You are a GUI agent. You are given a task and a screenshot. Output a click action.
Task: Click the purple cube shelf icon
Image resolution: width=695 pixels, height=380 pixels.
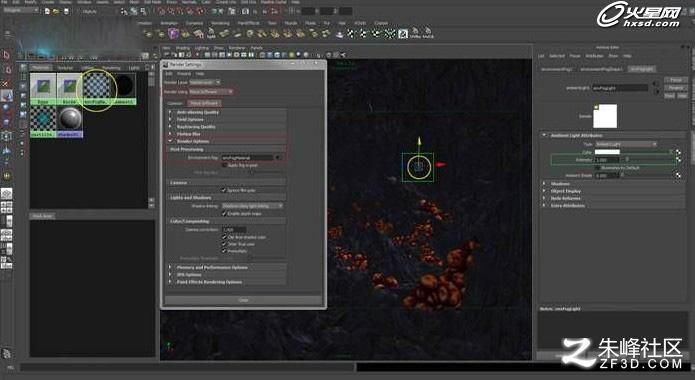click(x=173, y=34)
